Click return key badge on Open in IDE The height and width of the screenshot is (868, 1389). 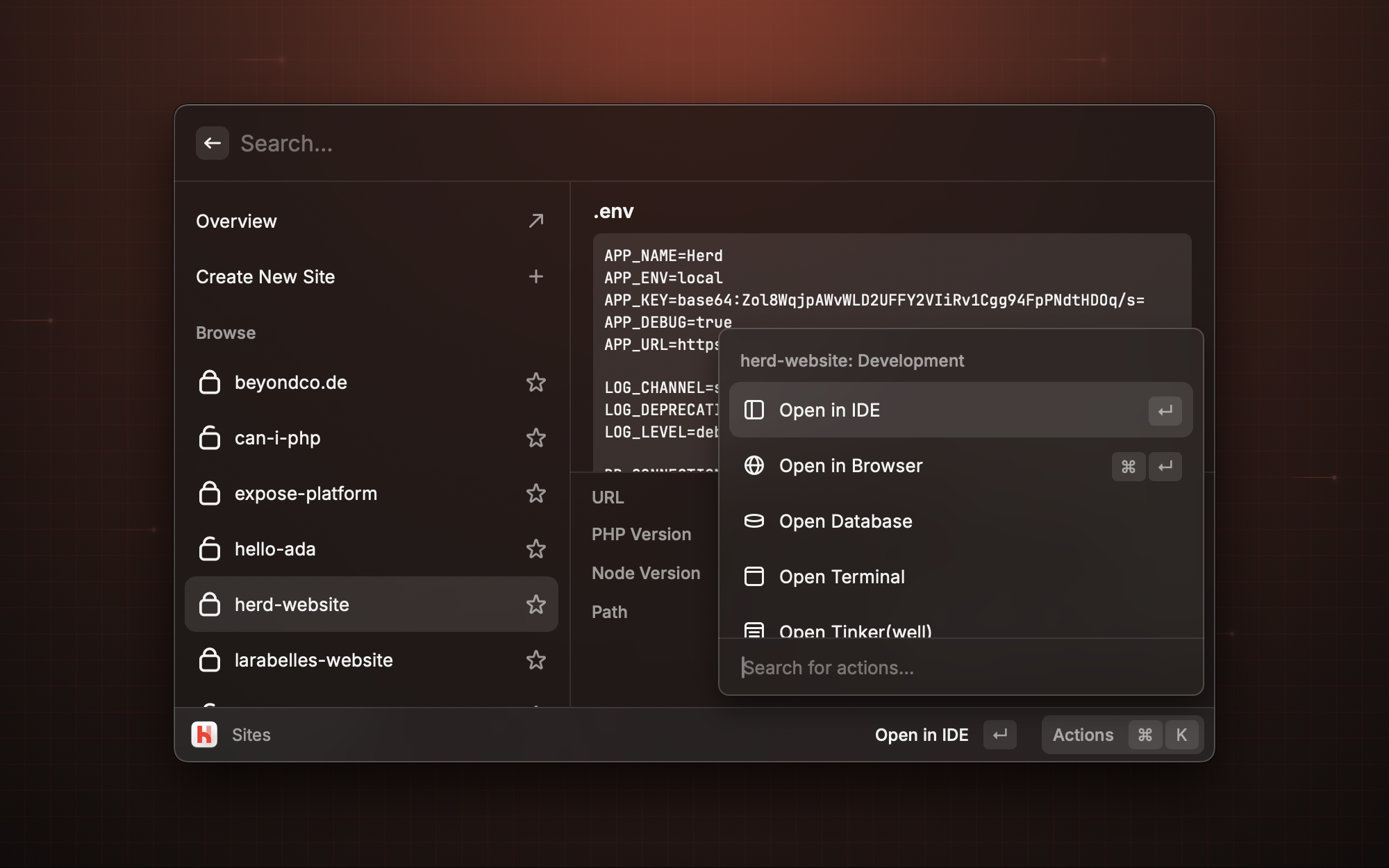[x=1165, y=410]
